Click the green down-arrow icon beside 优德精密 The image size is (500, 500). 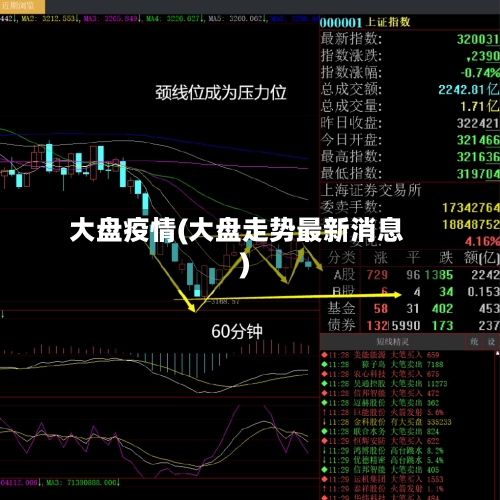tap(324, 460)
